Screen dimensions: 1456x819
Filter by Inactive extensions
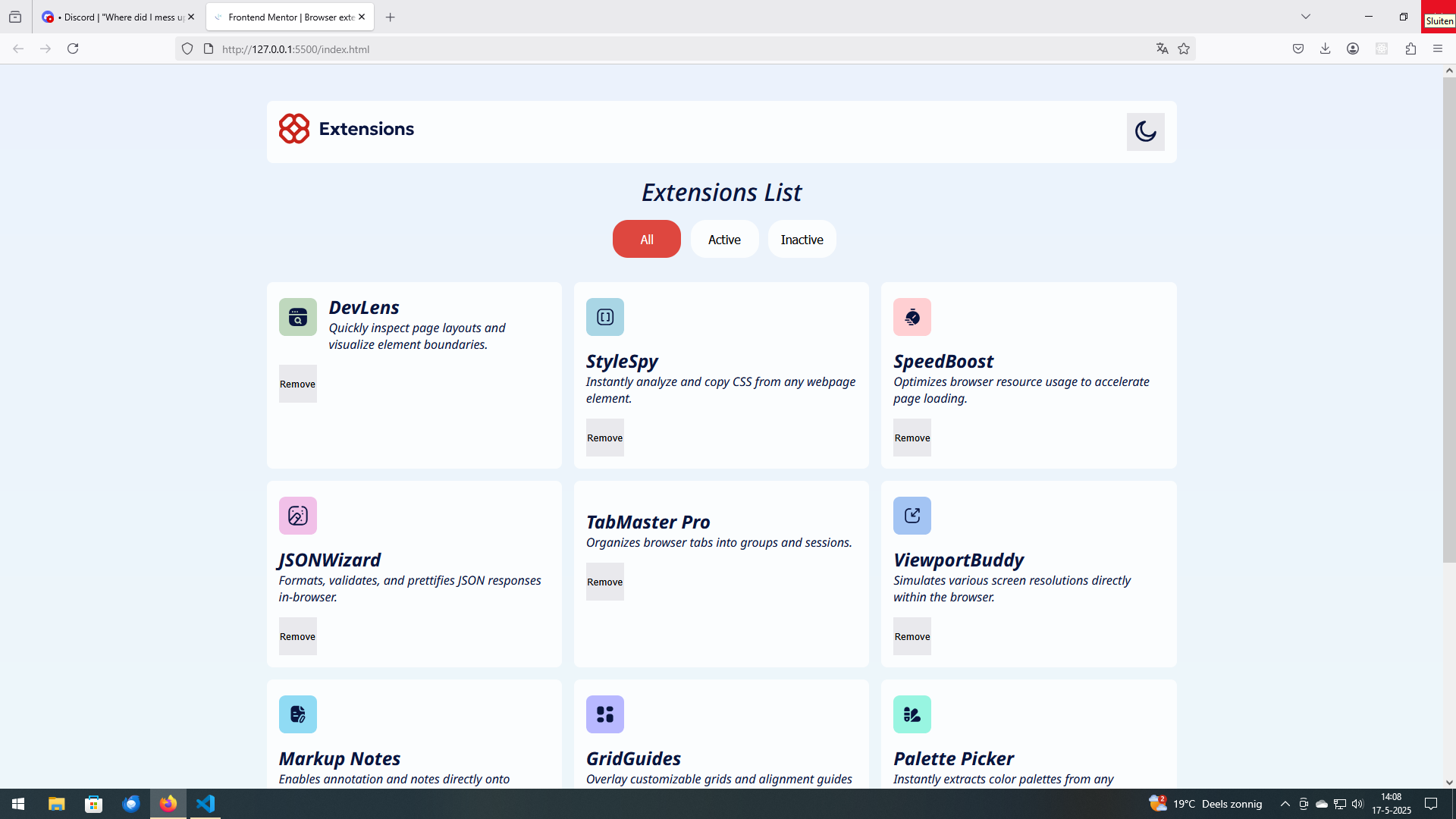point(802,240)
